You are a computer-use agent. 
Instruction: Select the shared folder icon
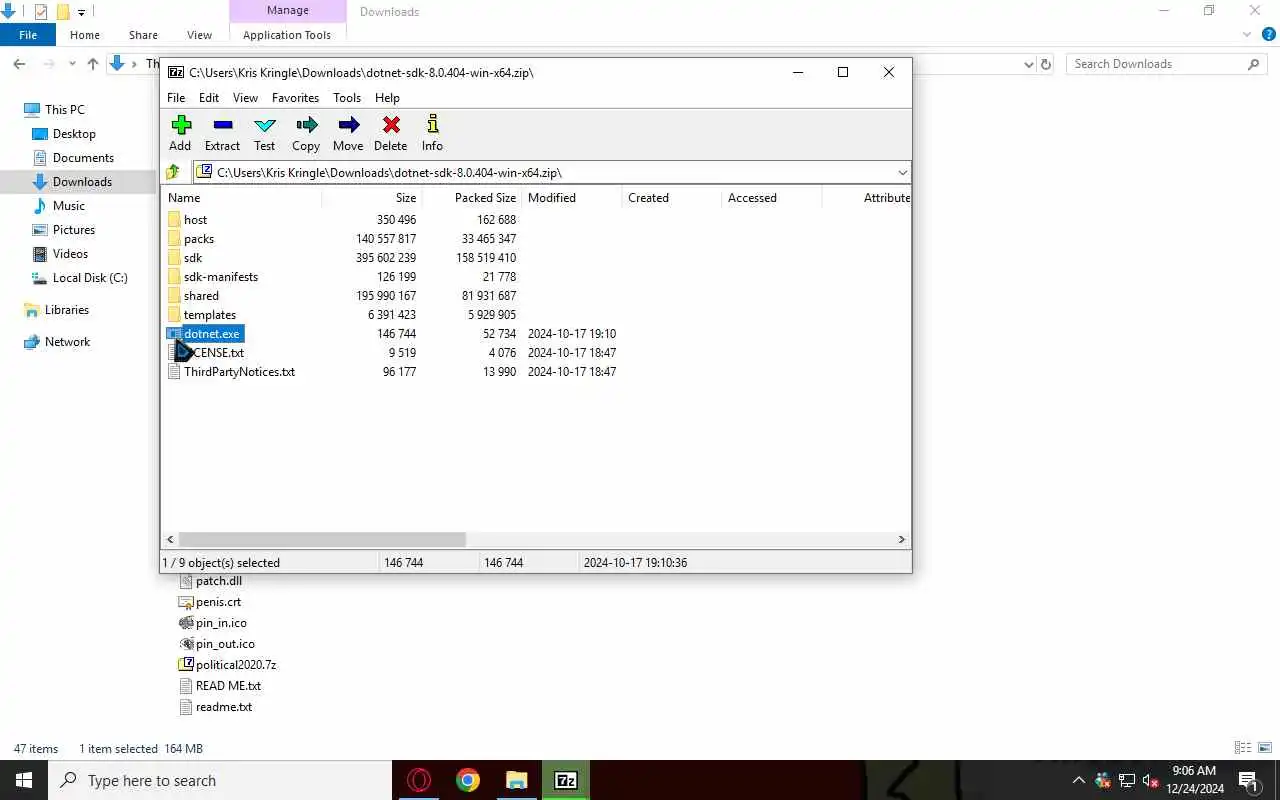pyautogui.click(x=174, y=295)
